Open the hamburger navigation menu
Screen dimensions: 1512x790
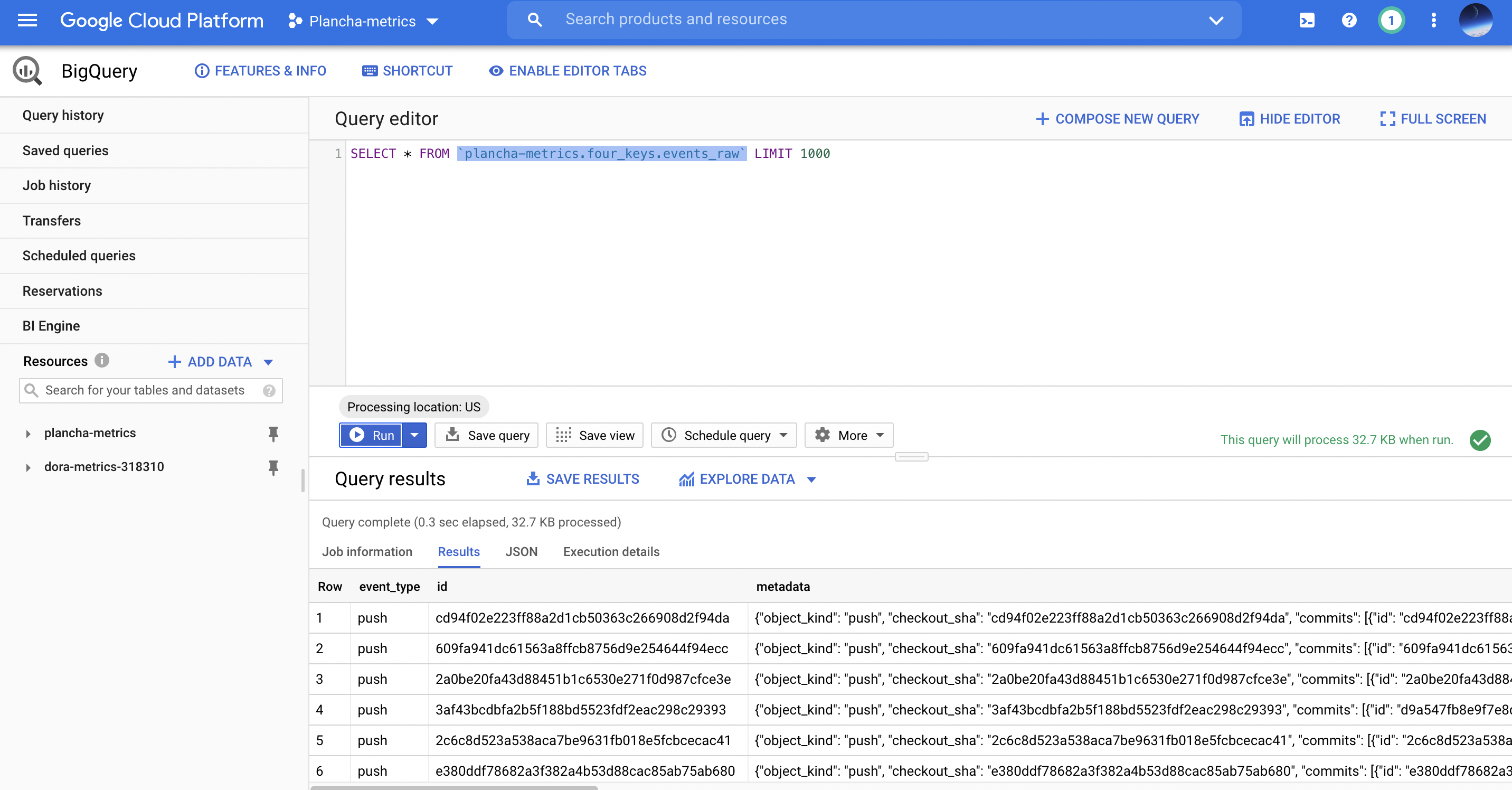[27, 21]
